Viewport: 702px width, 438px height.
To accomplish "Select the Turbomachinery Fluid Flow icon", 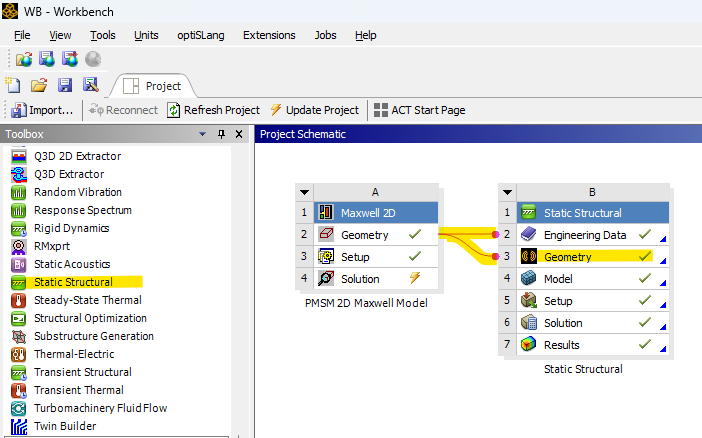I will point(19,408).
